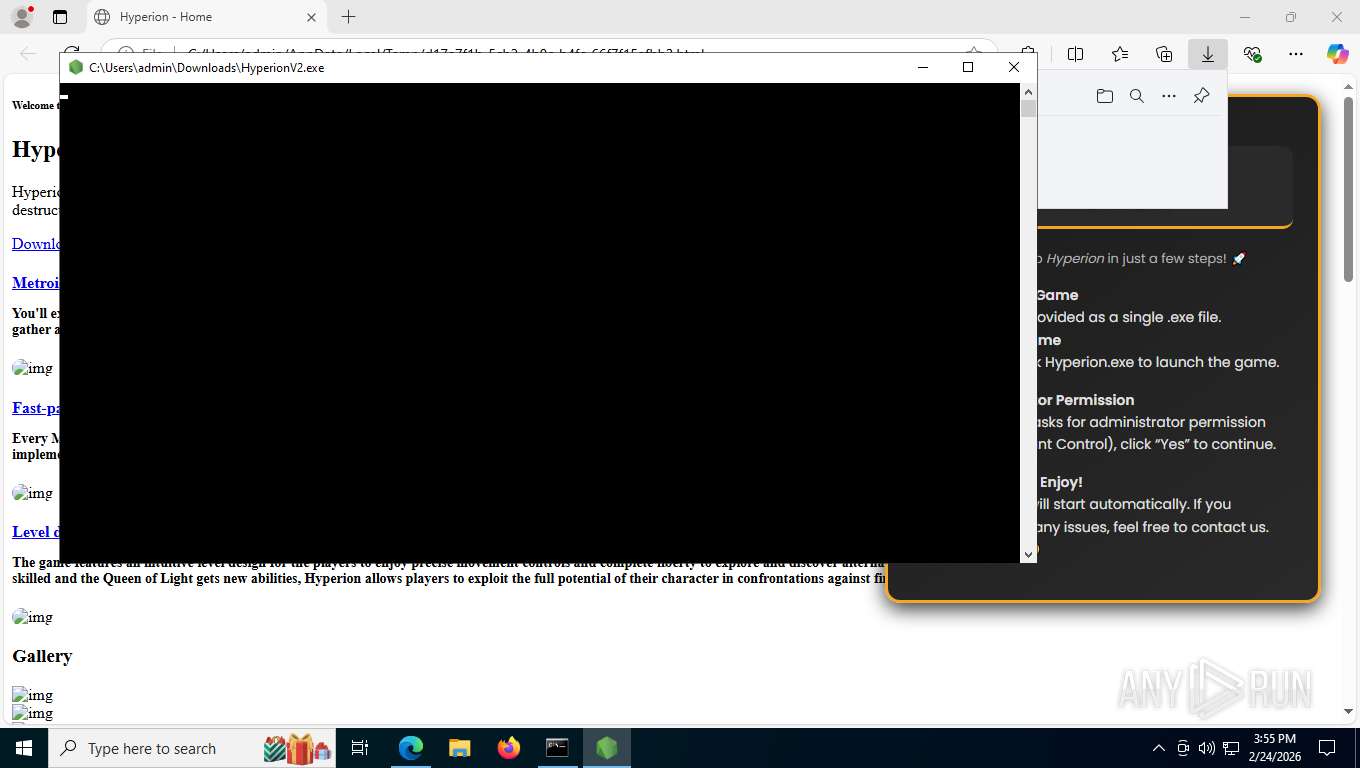The image size is (1360, 768).
Task: Open Task View from taskbar
Action: pos(361,748)
